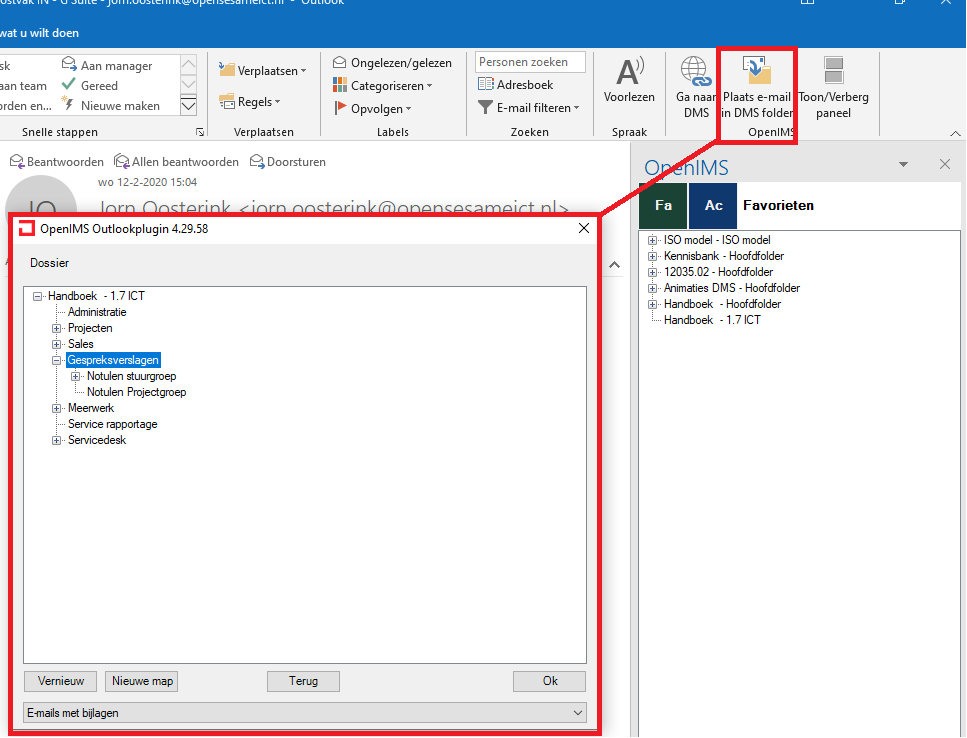The height and width of the screenshot is (738, 967).
Task: Select the Fa favorites tab
Action: [x=663, y=205]
